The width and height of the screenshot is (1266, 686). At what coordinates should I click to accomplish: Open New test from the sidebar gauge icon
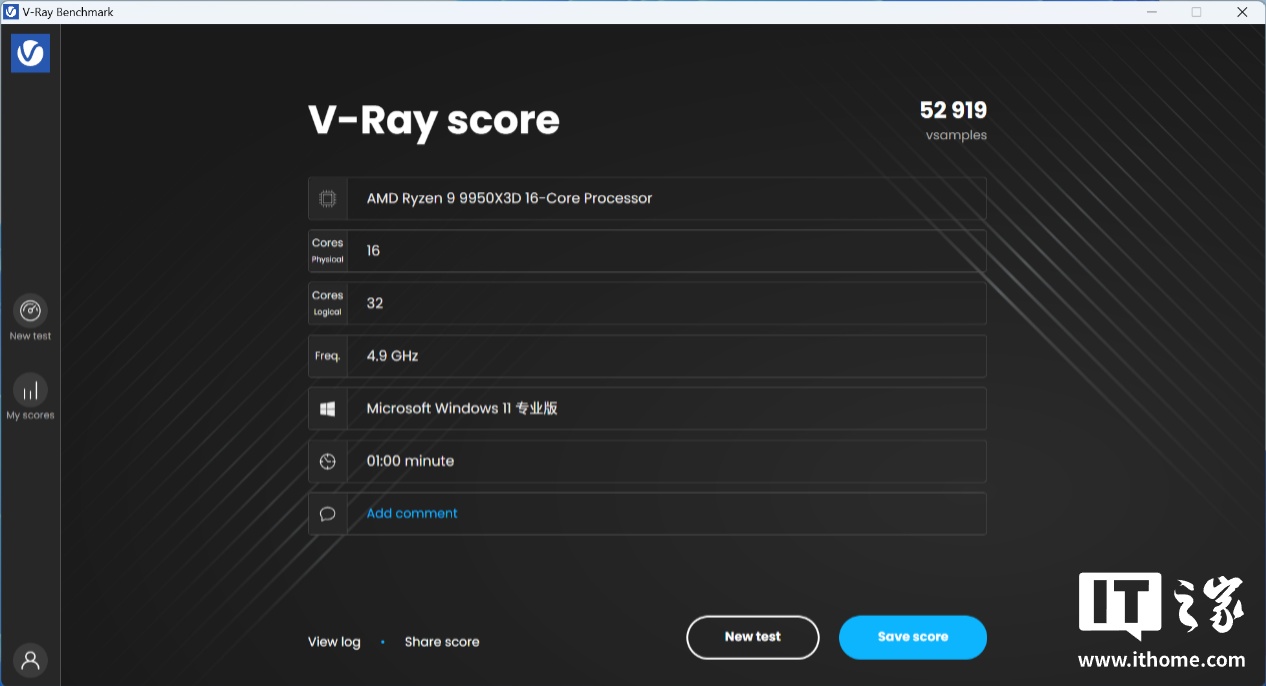30,310
